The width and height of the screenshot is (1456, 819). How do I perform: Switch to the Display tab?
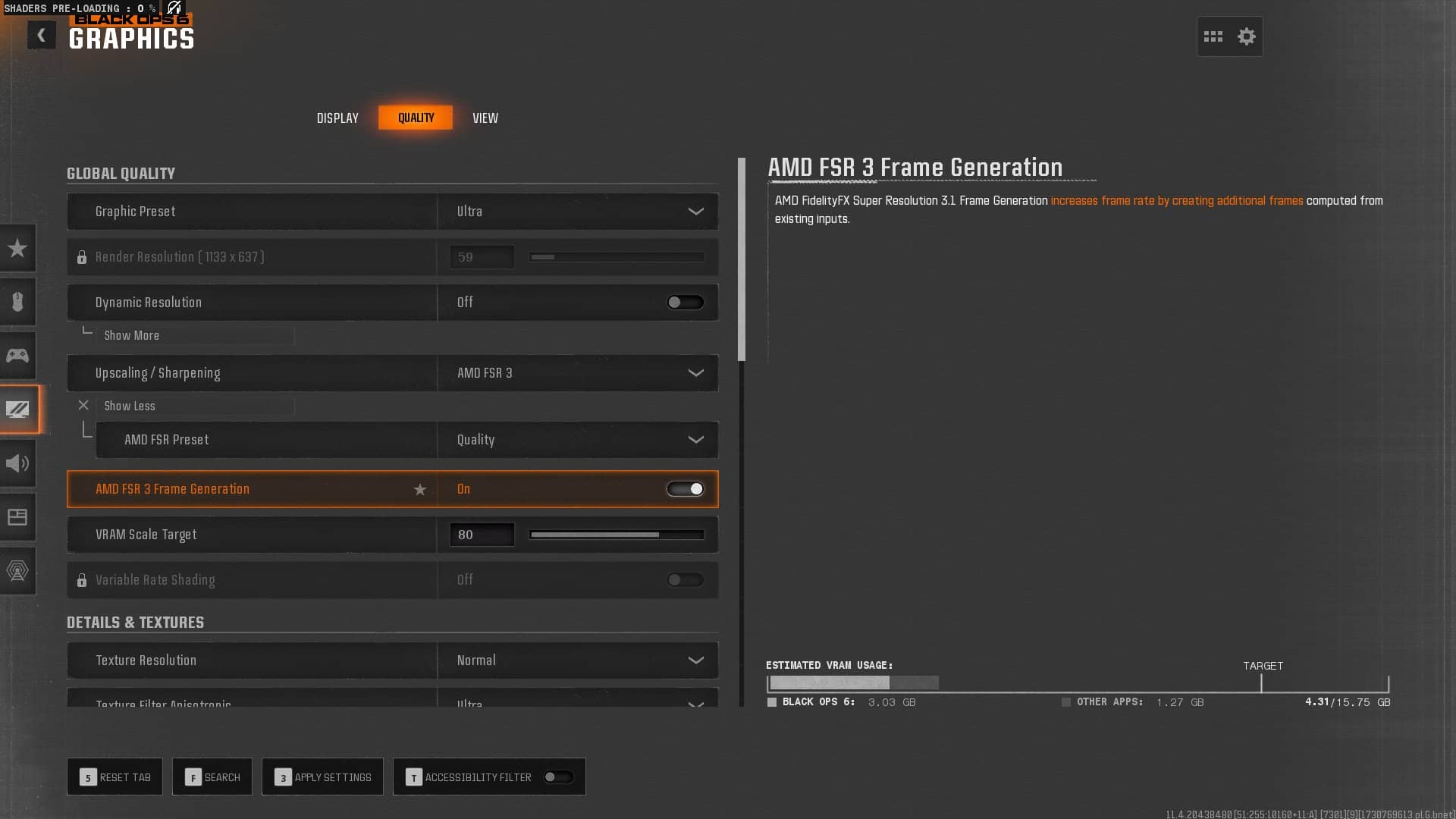337,118
